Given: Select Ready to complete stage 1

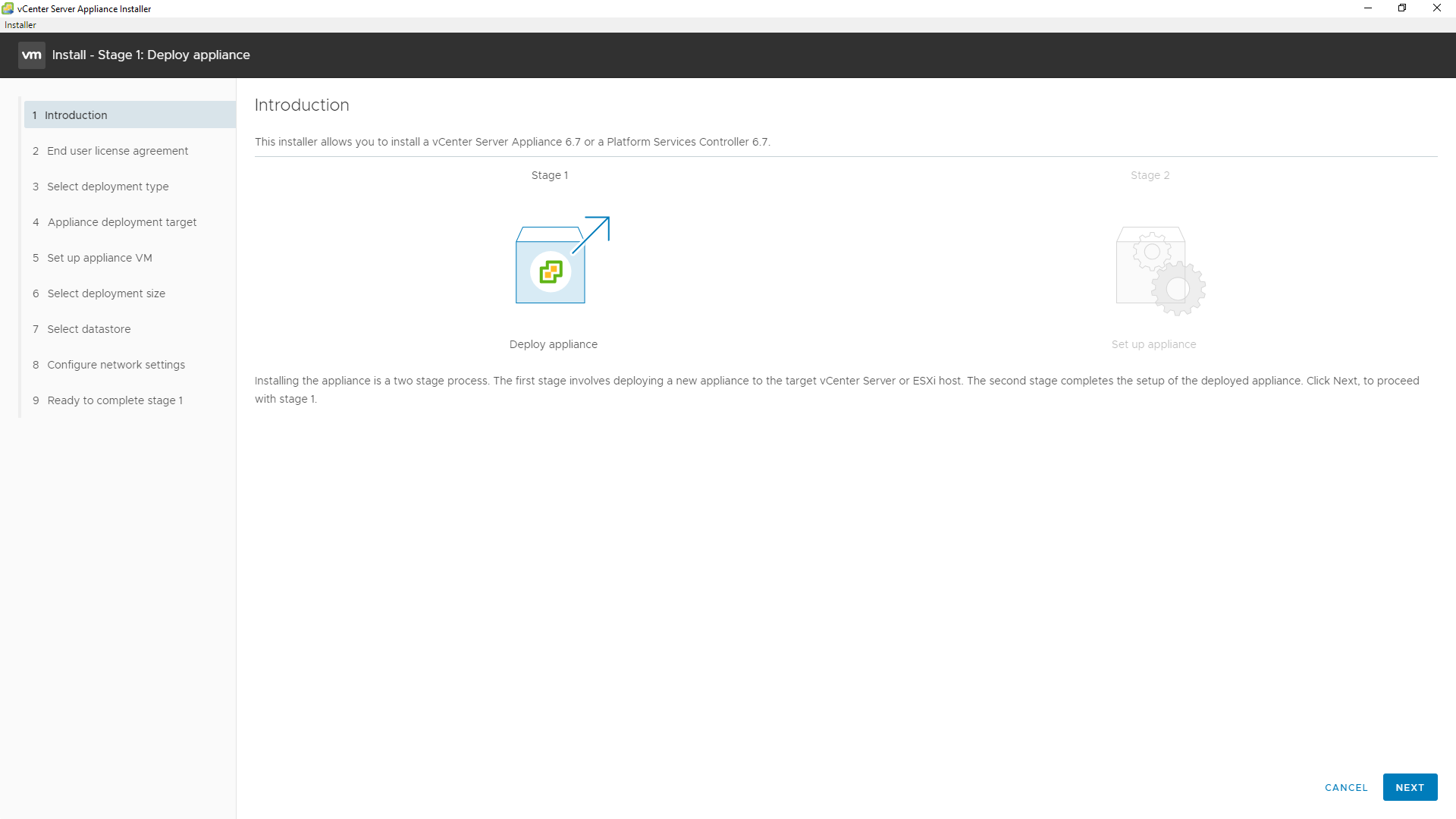Looking at the screenshot, I should [x=115, y=400].
